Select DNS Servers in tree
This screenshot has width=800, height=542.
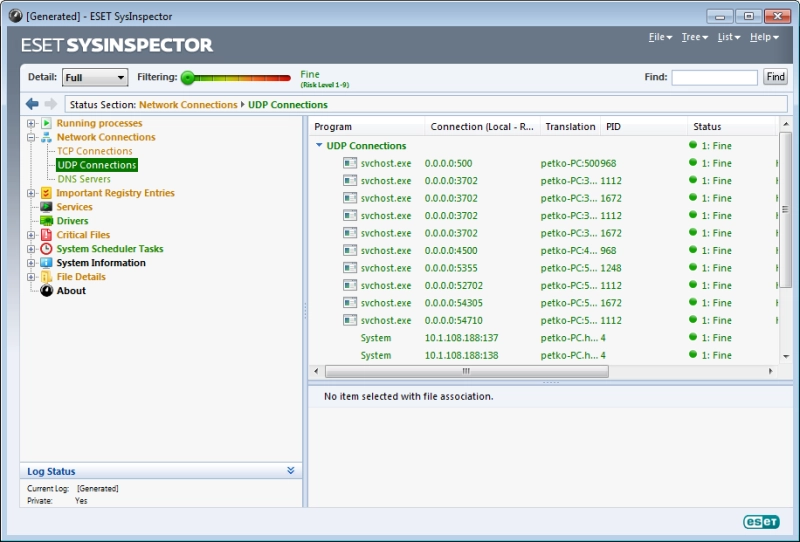pyautogui.click(x=84, y=179)
